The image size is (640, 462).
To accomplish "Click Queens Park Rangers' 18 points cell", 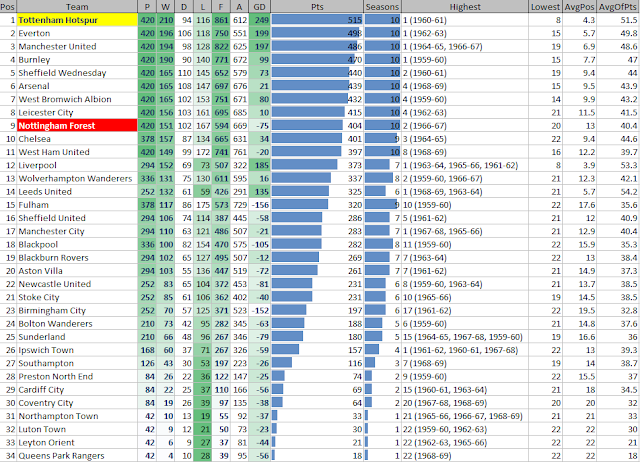I will click(317, 455).
